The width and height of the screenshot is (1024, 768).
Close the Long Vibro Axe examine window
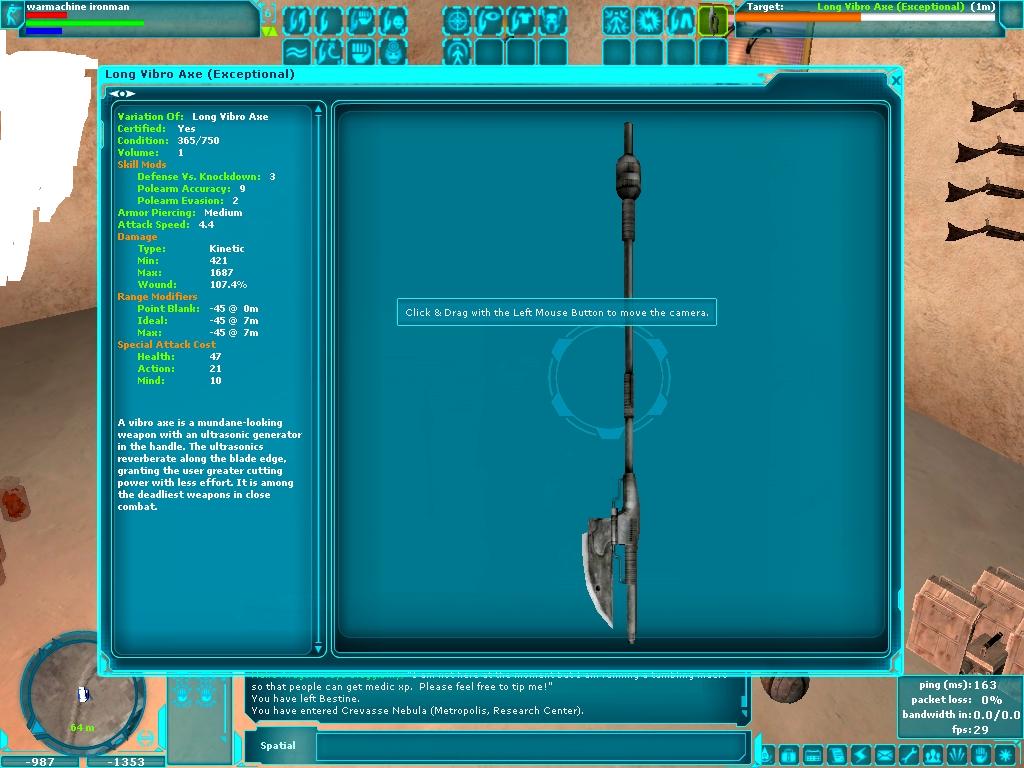coord(895,80)
